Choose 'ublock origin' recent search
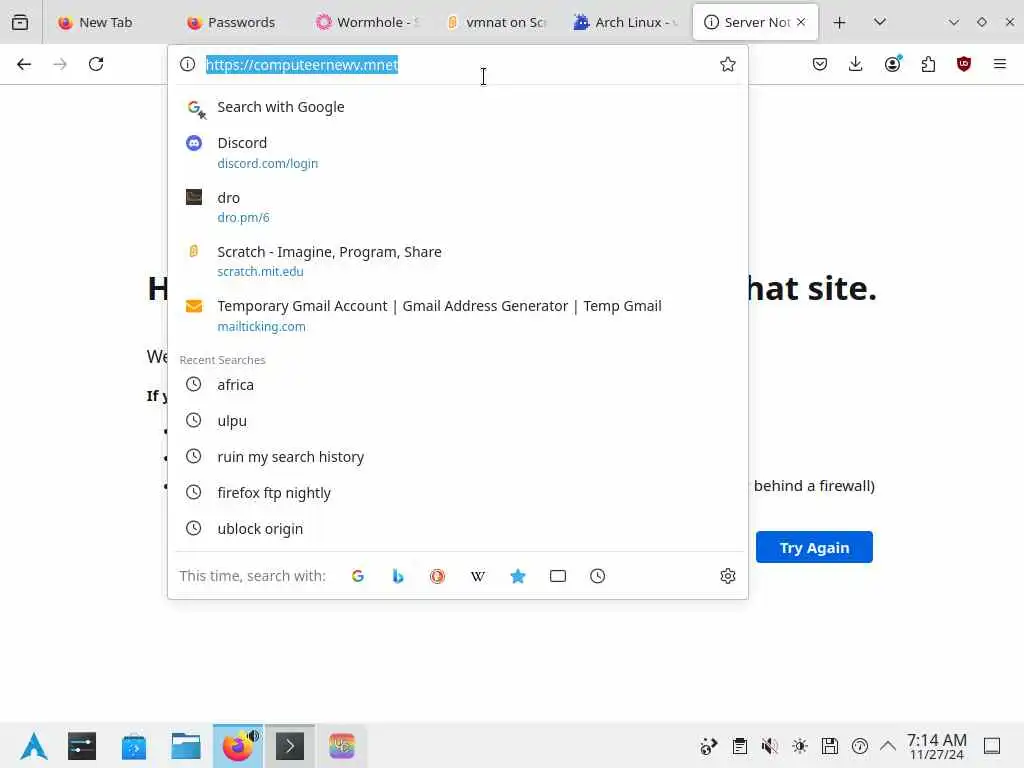The width and height of the screenshot is (1024, 768). [458, 528]
